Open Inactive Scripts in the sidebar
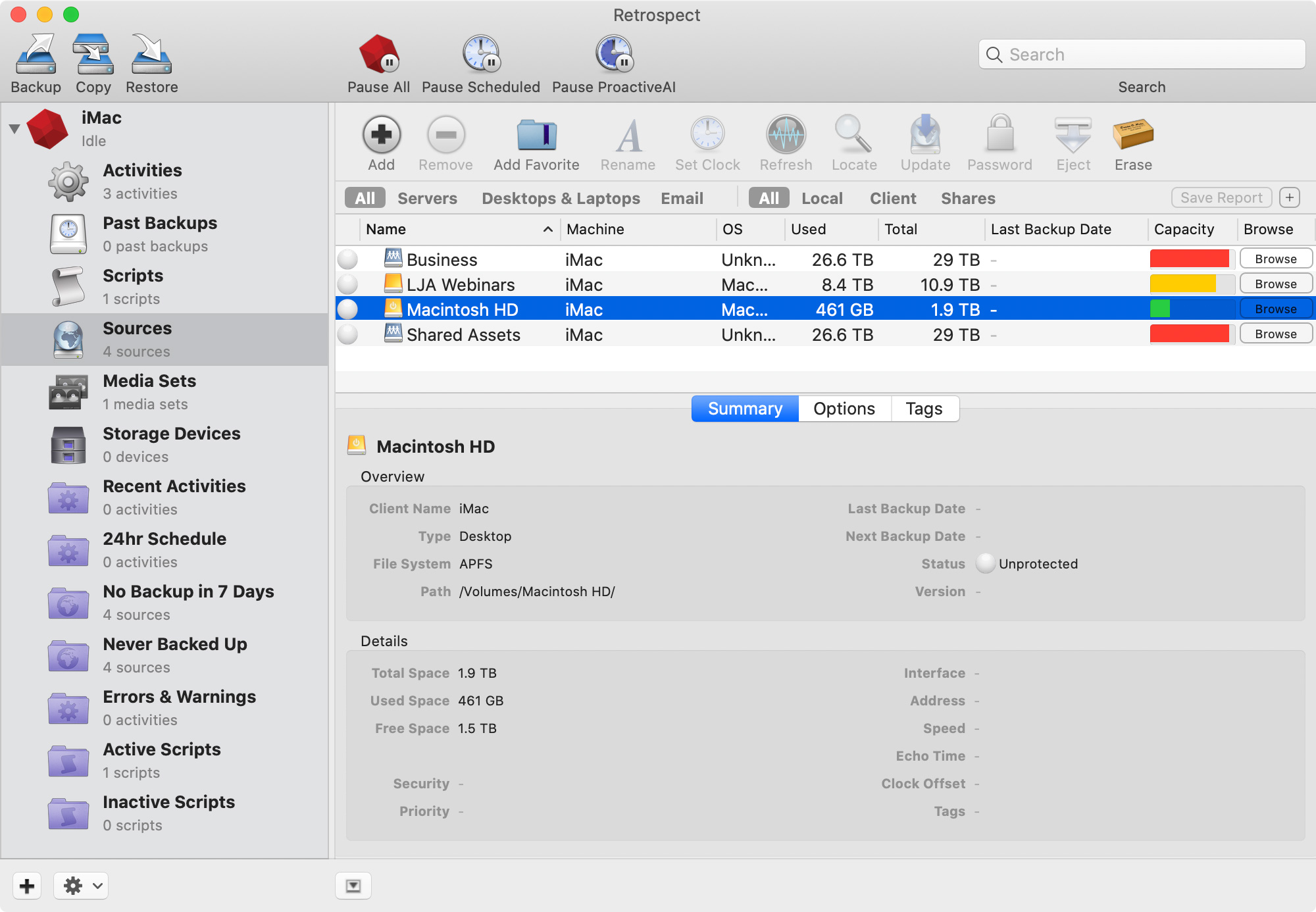Viewport: 1316px width, 912px height. (164, 813)
